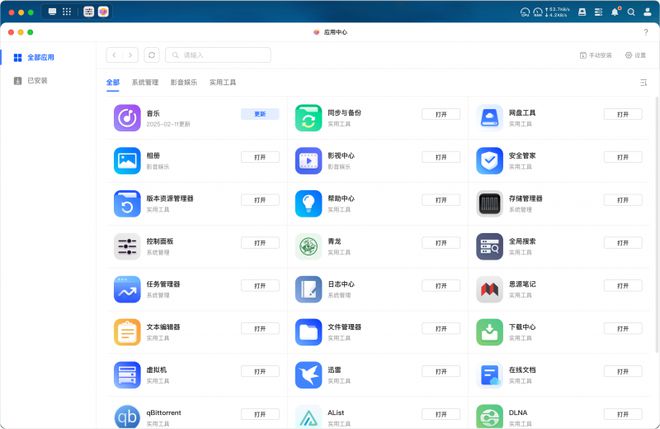This screenshot has height=429, width=660.
Task: Click the refresh button
Action: point(152,55)
